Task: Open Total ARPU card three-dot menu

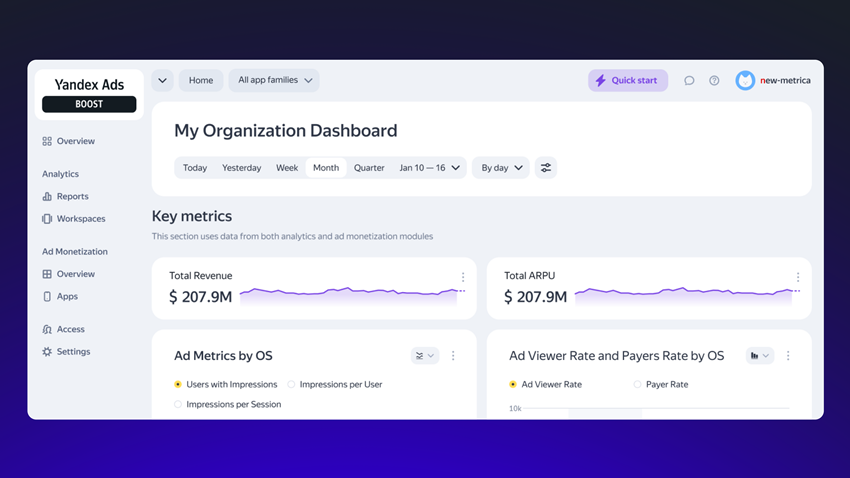Action: point(798,277)
